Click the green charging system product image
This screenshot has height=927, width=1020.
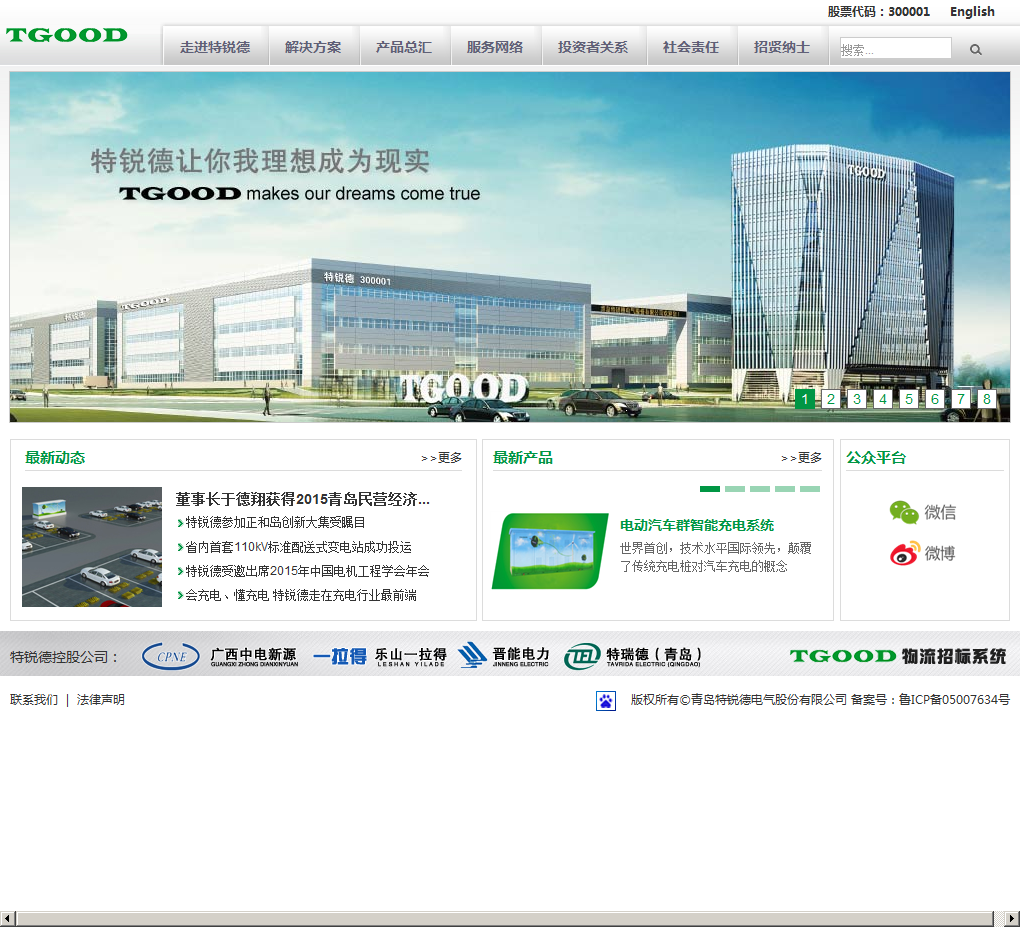(550, 551)
